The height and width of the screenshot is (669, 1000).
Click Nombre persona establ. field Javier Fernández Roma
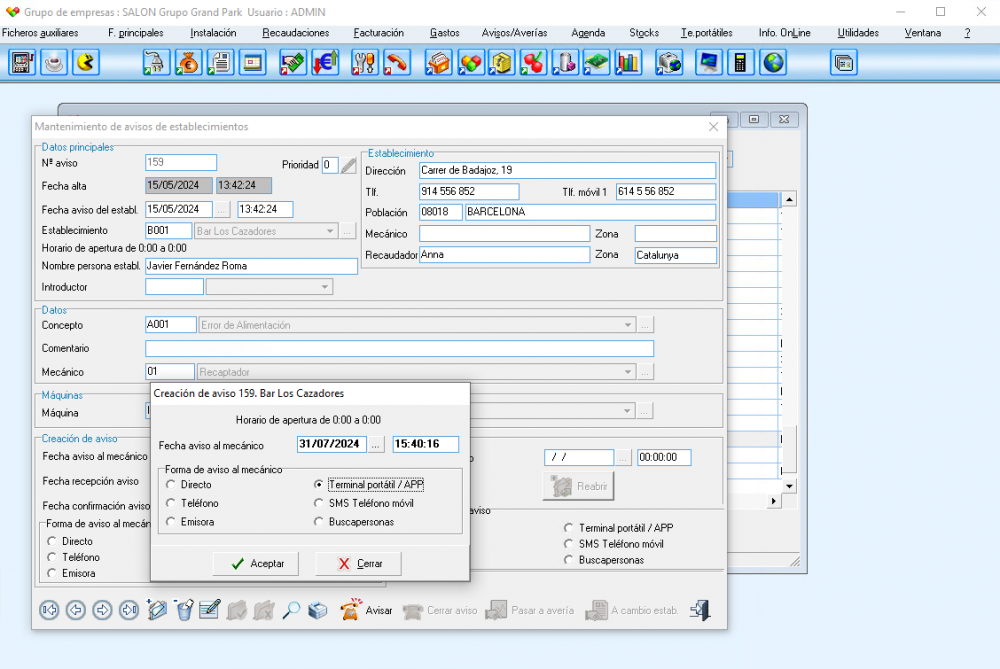click(x=251, y=266)
